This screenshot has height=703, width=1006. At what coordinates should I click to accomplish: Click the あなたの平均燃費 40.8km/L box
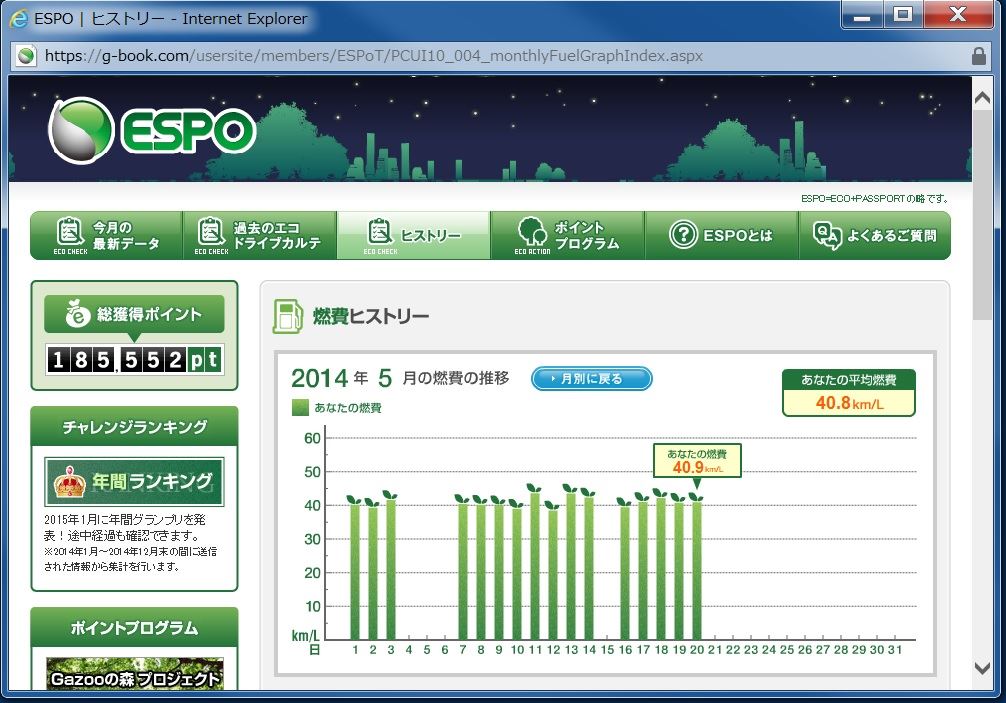click(849, 393)
